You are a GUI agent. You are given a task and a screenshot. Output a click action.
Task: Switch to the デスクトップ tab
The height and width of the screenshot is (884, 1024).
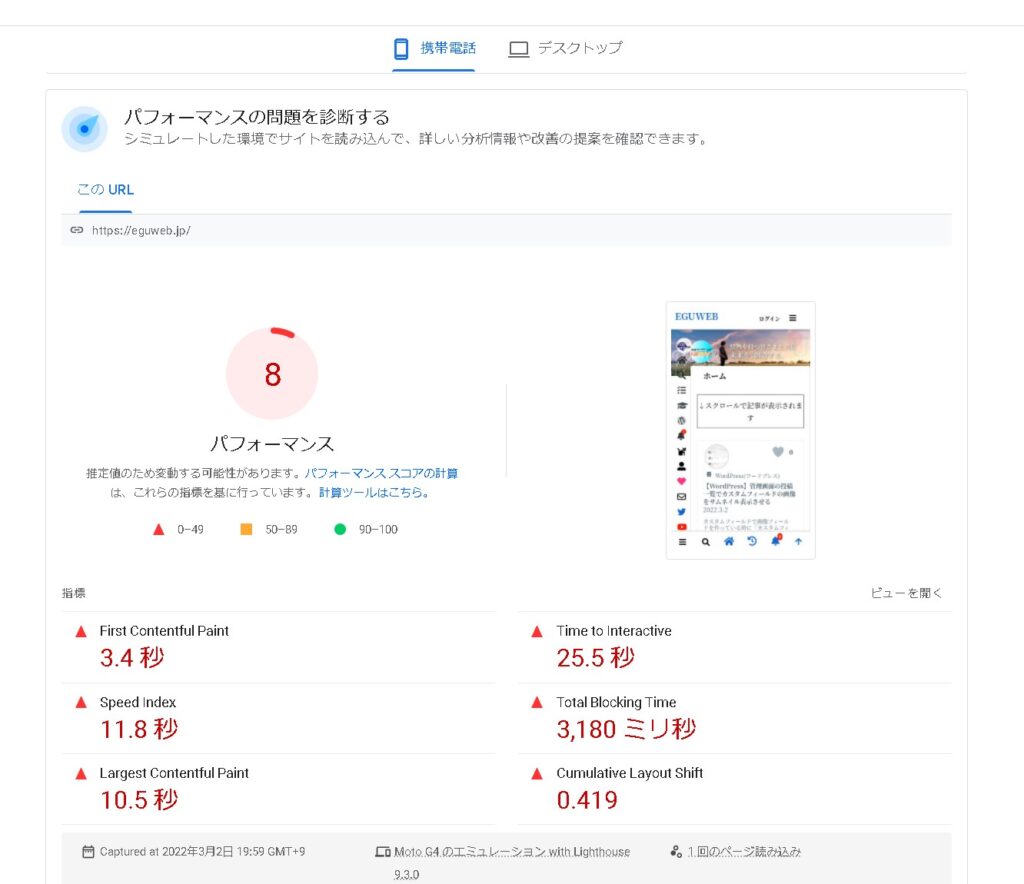[x=579, y=48]
